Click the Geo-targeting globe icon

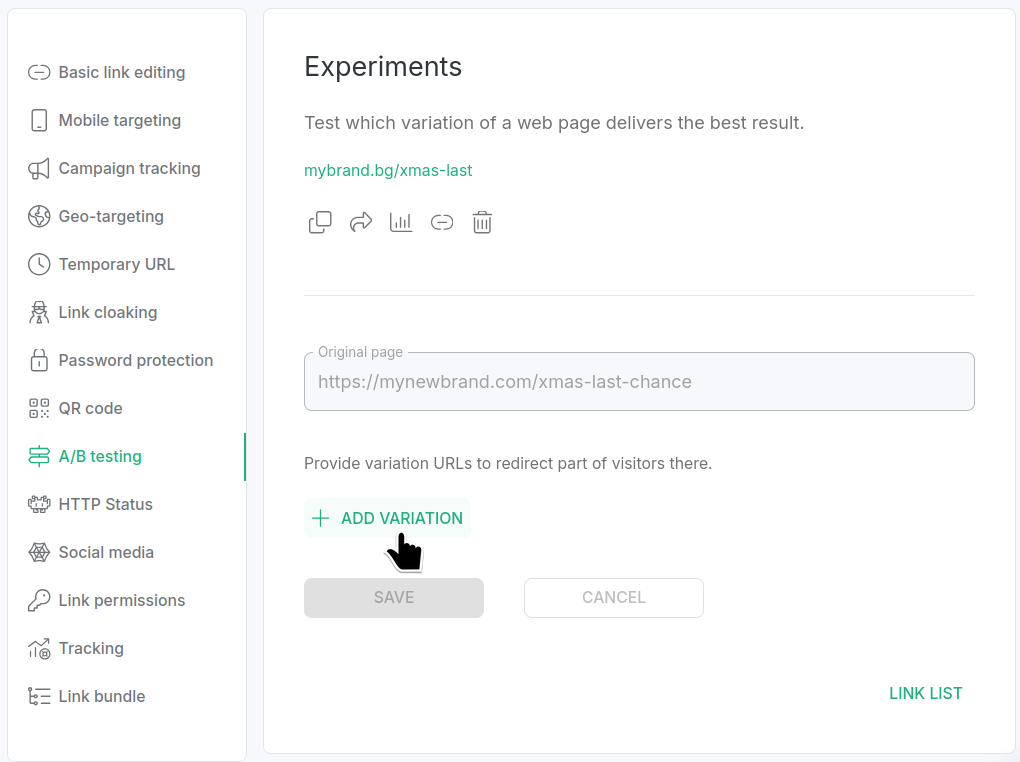[39, 216]
